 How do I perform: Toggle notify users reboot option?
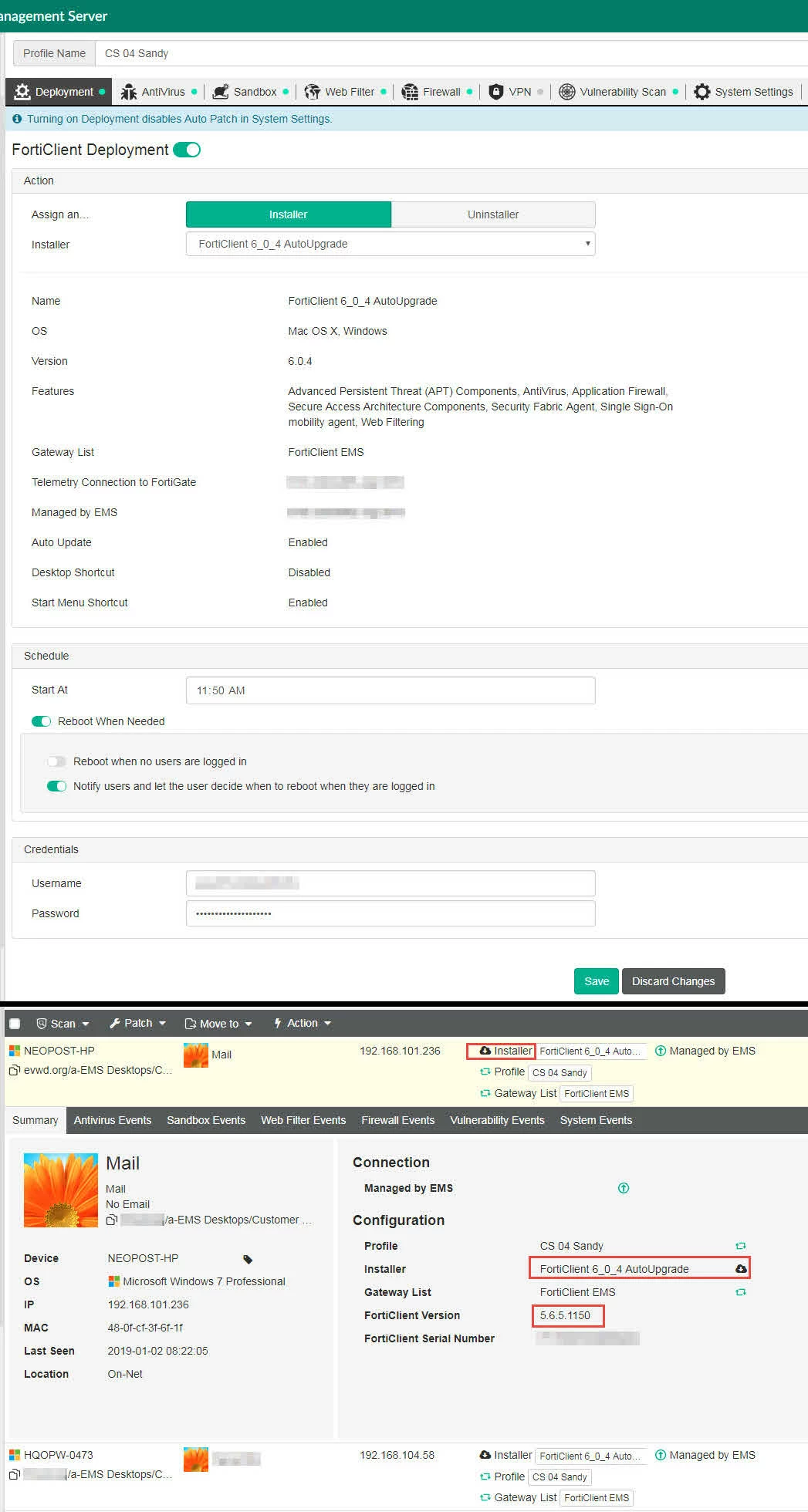(56, 786)
